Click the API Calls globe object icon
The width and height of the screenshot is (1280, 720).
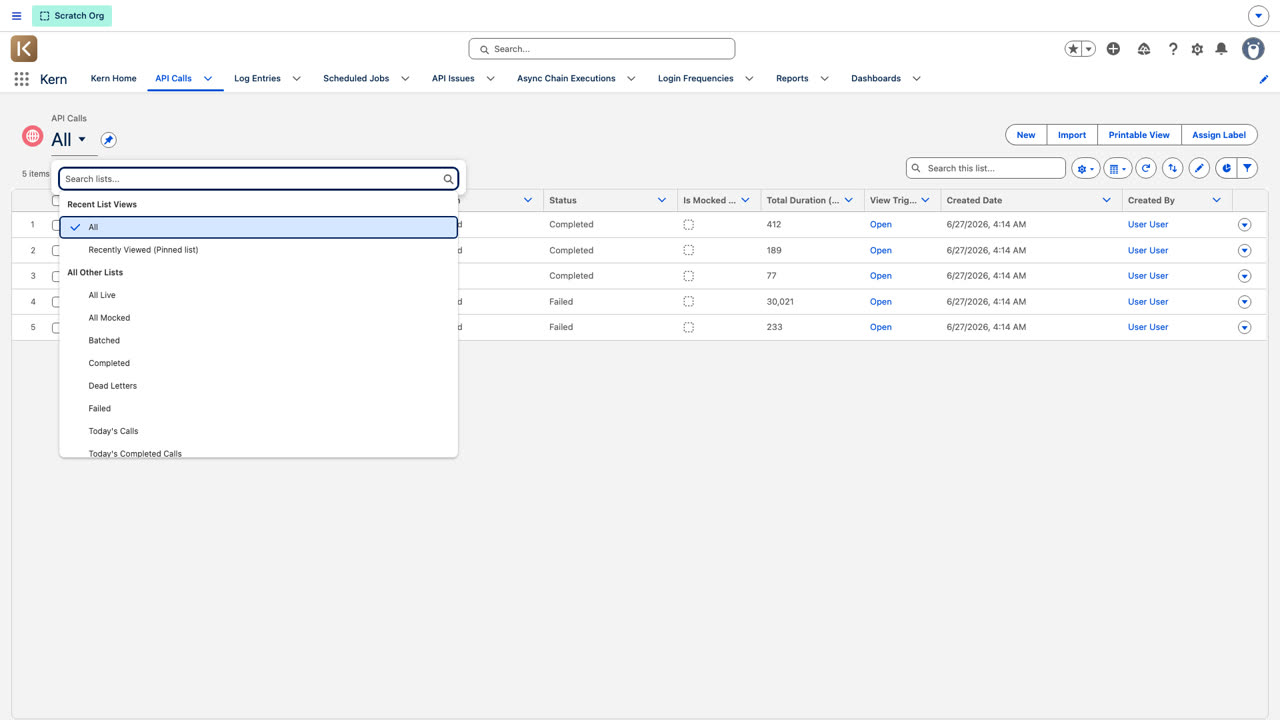33,135
